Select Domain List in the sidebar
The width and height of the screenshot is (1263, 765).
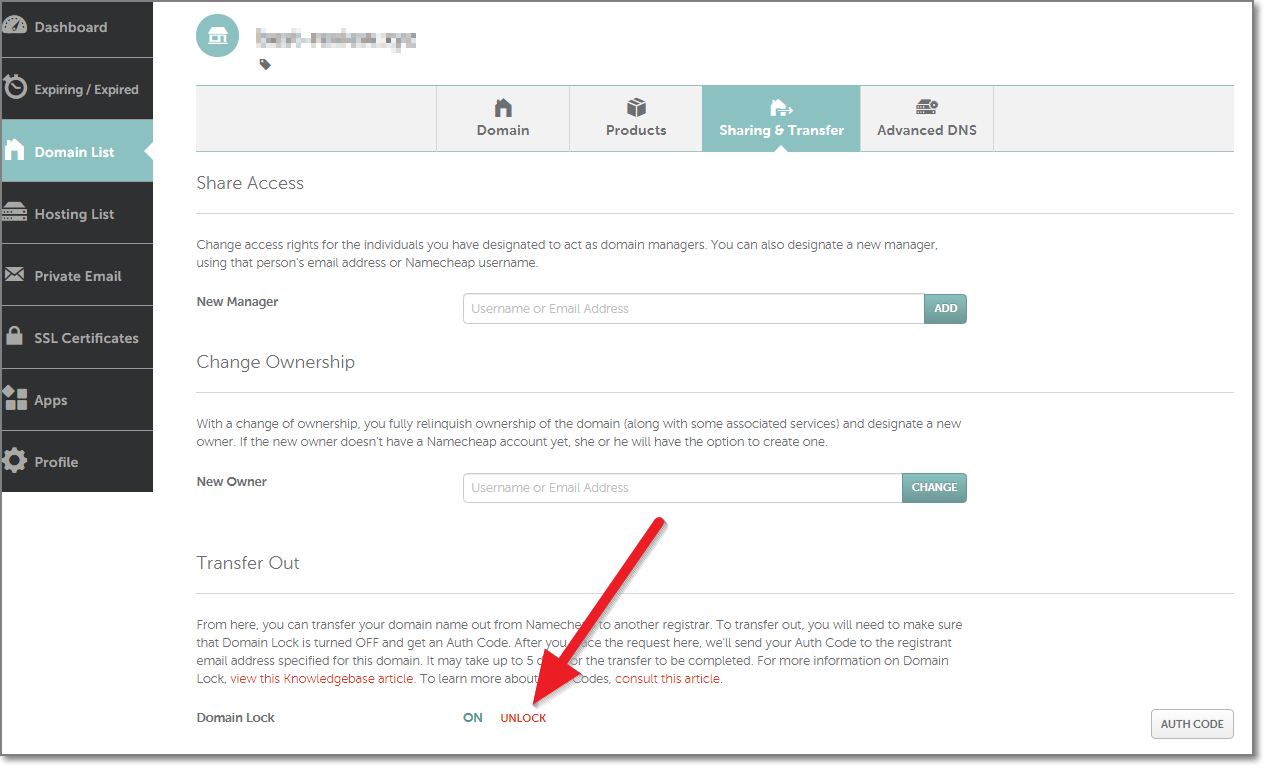coord(77,151)
